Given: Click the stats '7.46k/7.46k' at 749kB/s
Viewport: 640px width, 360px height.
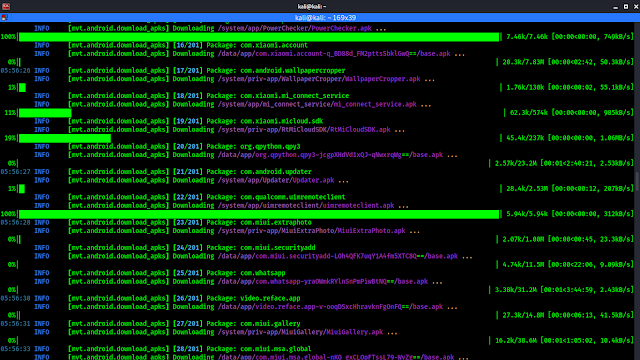Looking at the screenshot, I should pos(570,37).
